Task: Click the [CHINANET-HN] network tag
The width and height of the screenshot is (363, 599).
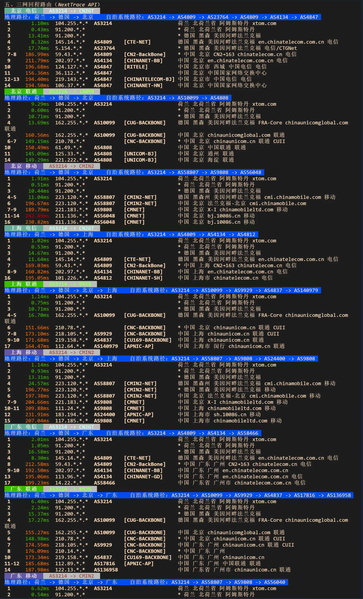Action: (x=143, y=85)
